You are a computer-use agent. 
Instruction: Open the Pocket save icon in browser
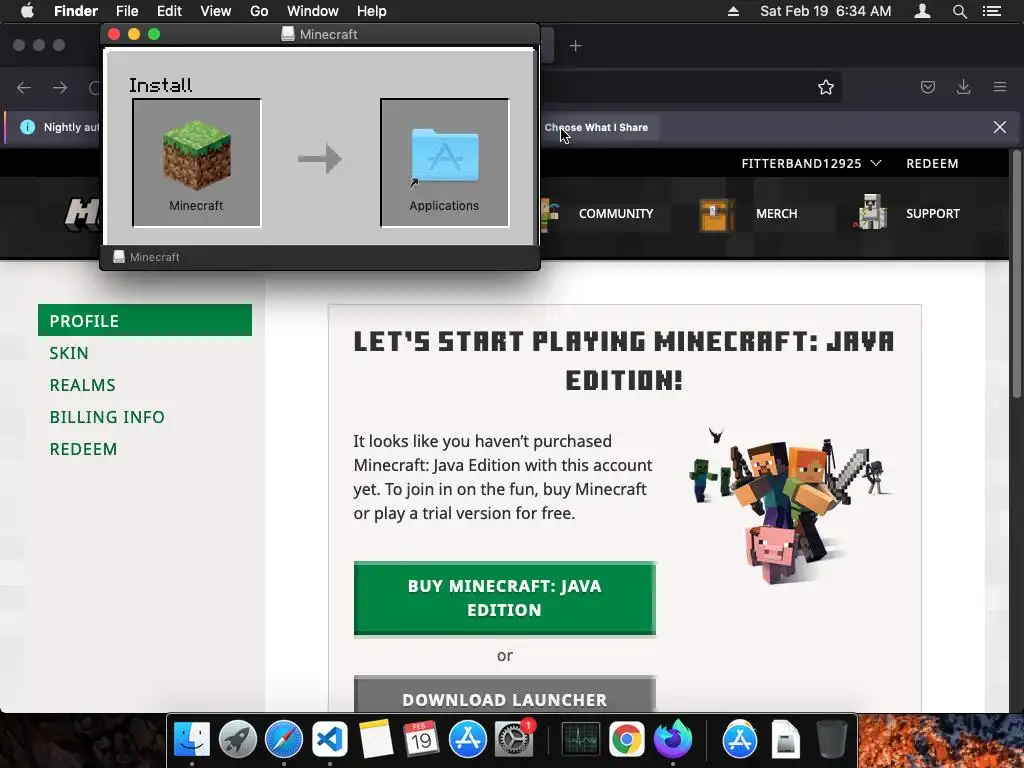[928, 87]
